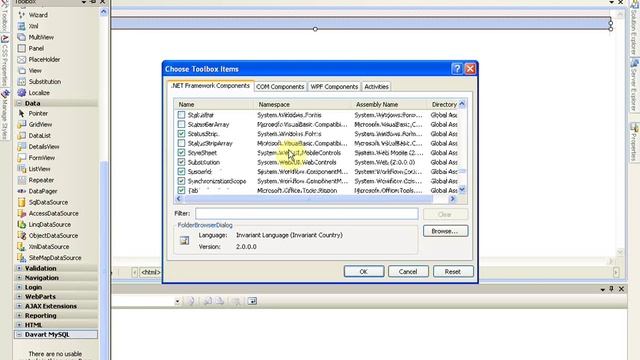The image size is (640, 360).
Task: Pick the Localize control icon
Action: 22,93
